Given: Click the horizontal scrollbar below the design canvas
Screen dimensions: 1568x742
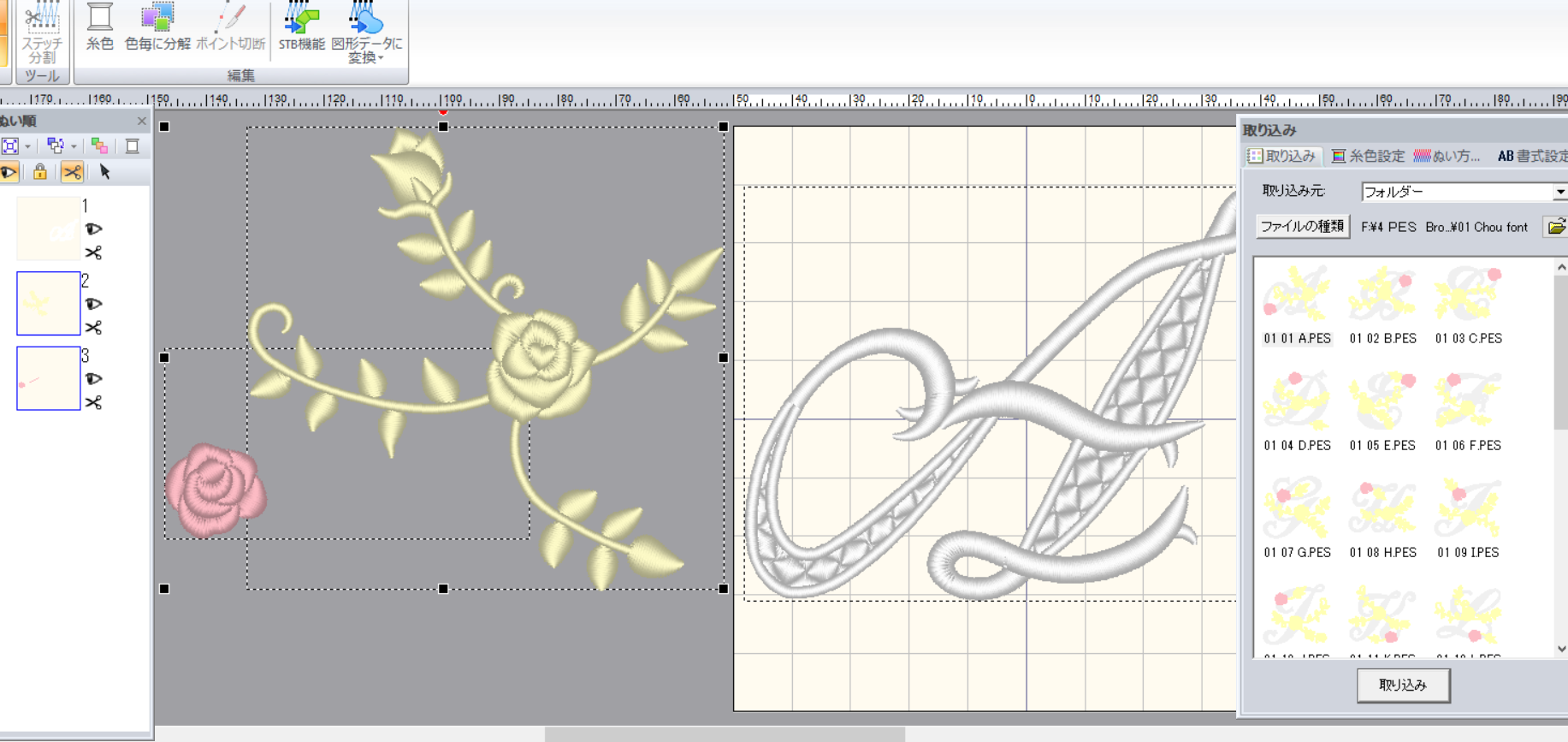Looking at the screenshot, I should tap(725, 734).
